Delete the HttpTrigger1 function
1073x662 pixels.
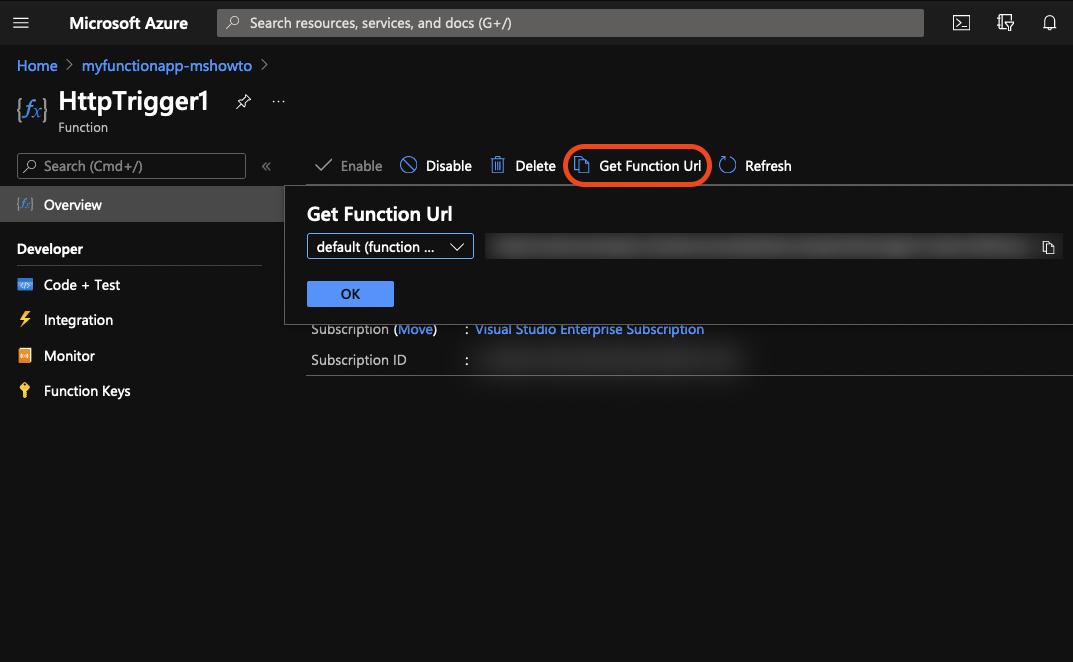(x=523, y=166)
